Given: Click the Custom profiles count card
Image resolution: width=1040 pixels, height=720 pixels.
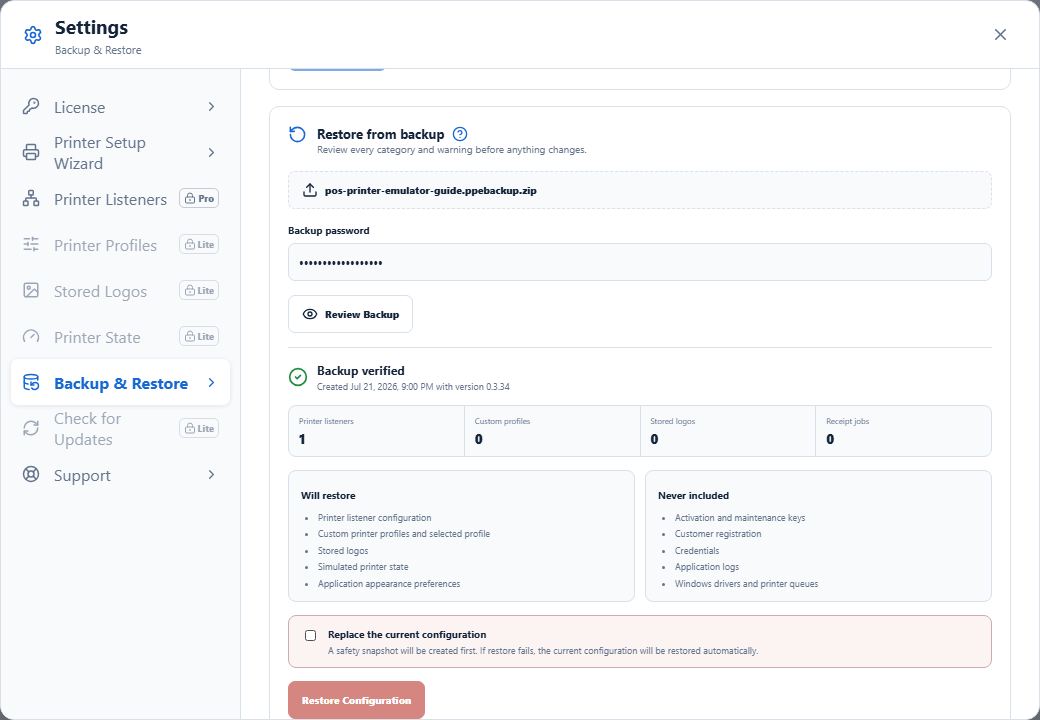Looking at the screenshot, I should pyautogui.click(x=552, y=431).
